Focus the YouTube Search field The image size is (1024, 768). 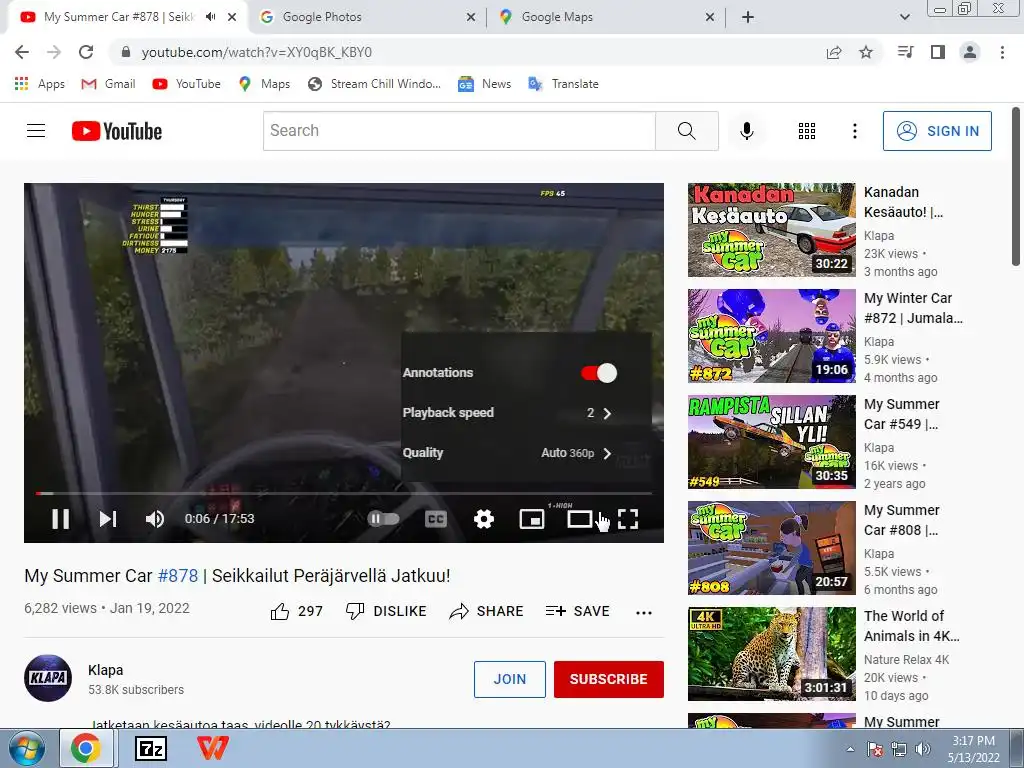pos(459,131)
